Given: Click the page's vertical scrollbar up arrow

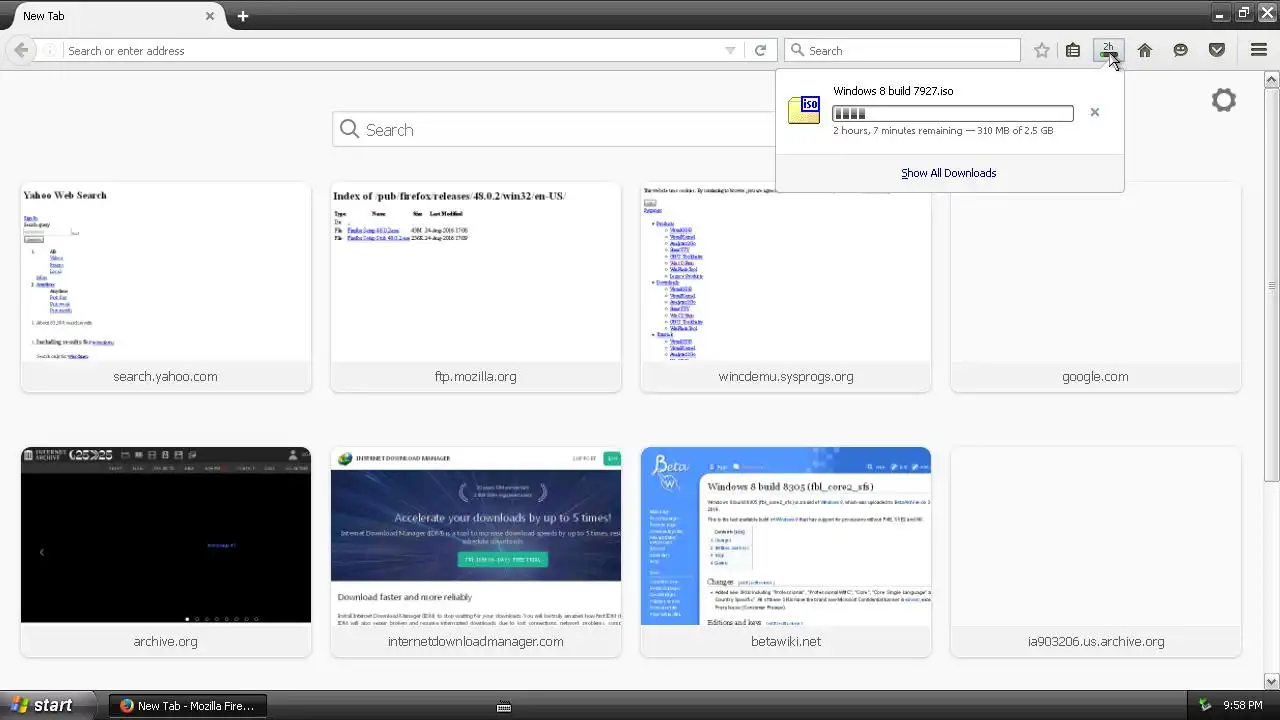Looking at the screenshot, I should point(1272,79).
